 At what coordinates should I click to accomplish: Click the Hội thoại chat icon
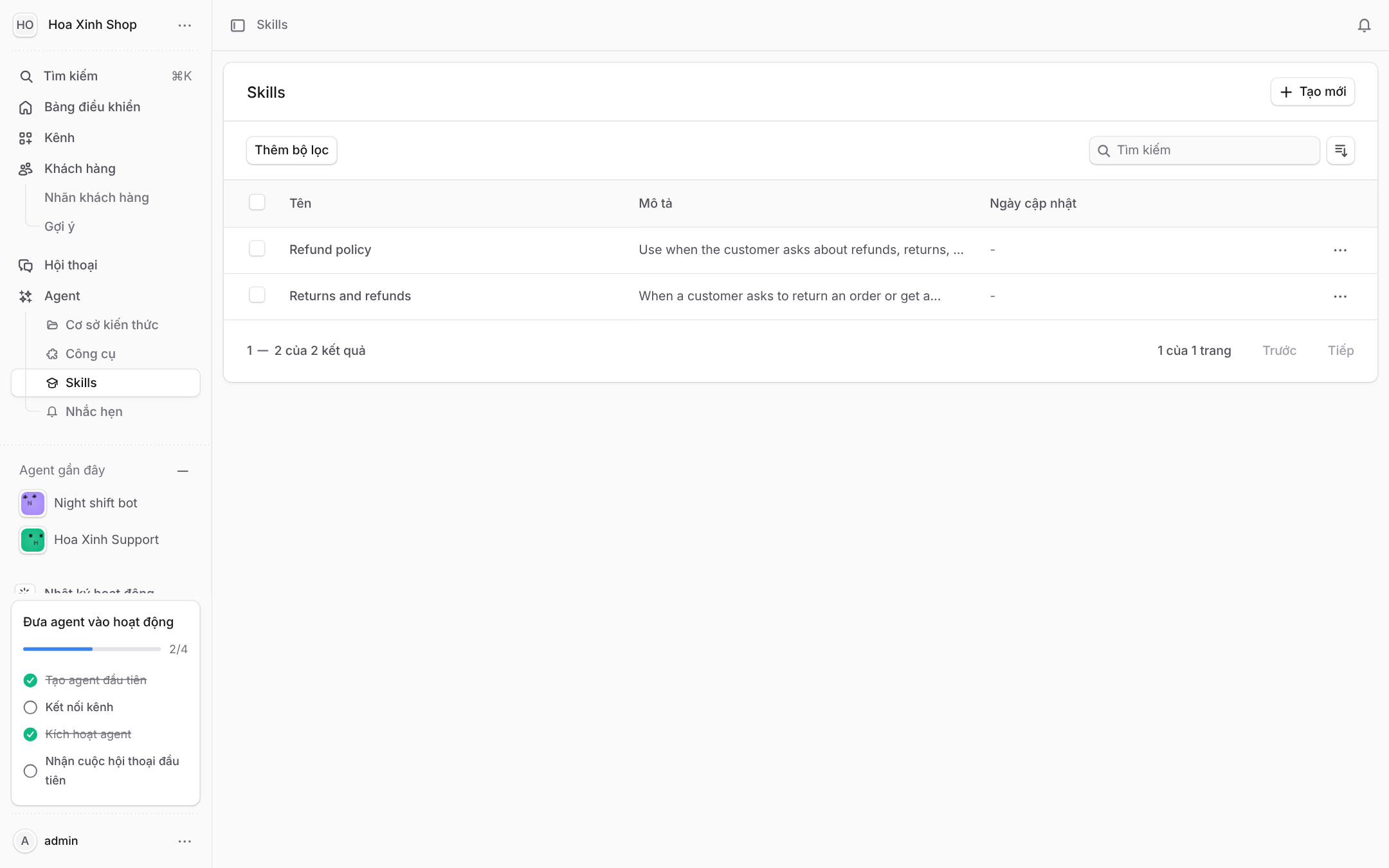[x=26, y=266]
